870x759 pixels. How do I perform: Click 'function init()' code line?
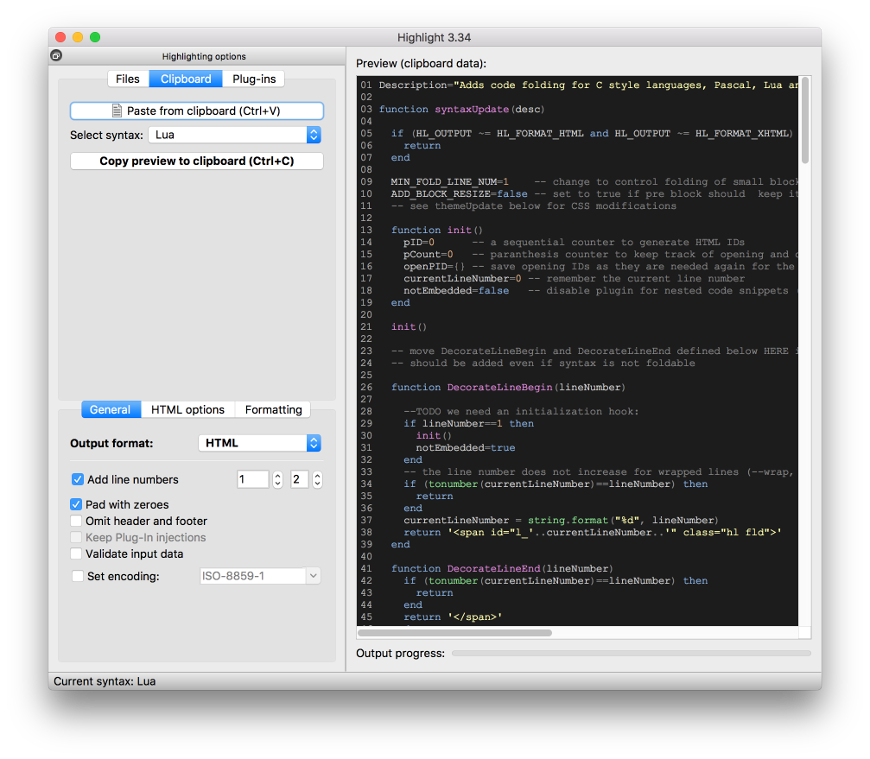(437, 230)
